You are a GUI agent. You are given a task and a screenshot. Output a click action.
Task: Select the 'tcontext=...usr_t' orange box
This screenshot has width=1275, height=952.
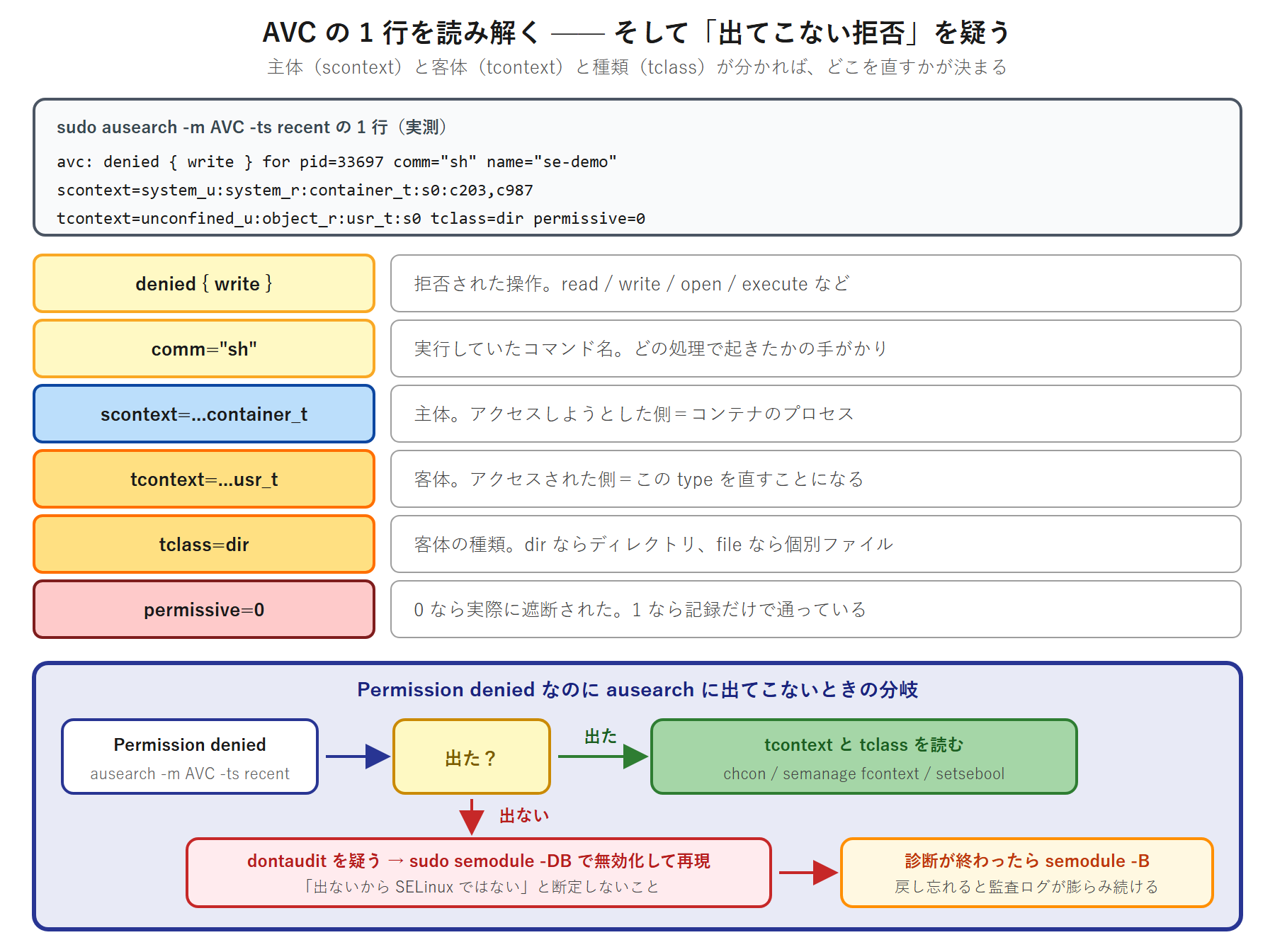pyautogui.click(x=204, y=479)
